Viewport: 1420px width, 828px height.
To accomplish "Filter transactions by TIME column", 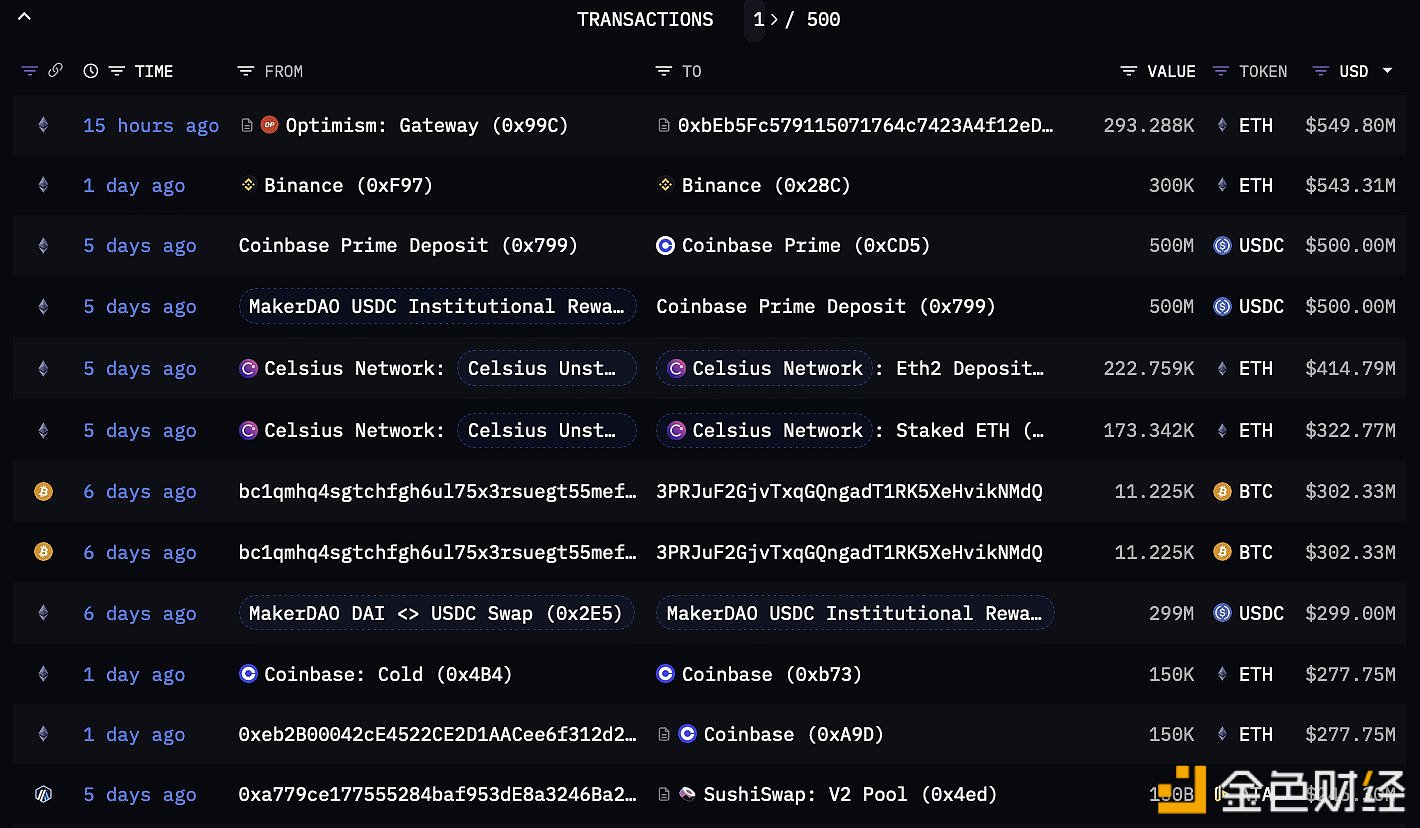I will [117, 71].
